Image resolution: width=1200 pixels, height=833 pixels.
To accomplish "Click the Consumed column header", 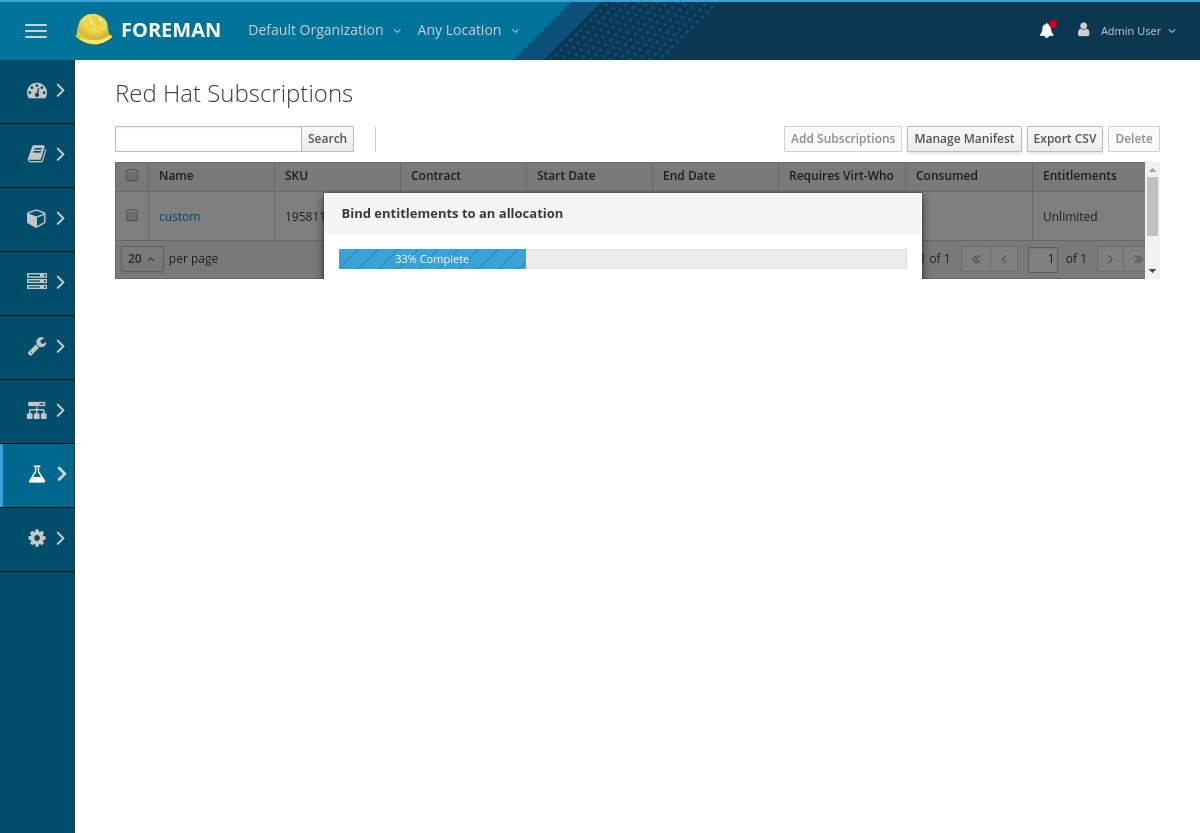I will click(947, 176).
